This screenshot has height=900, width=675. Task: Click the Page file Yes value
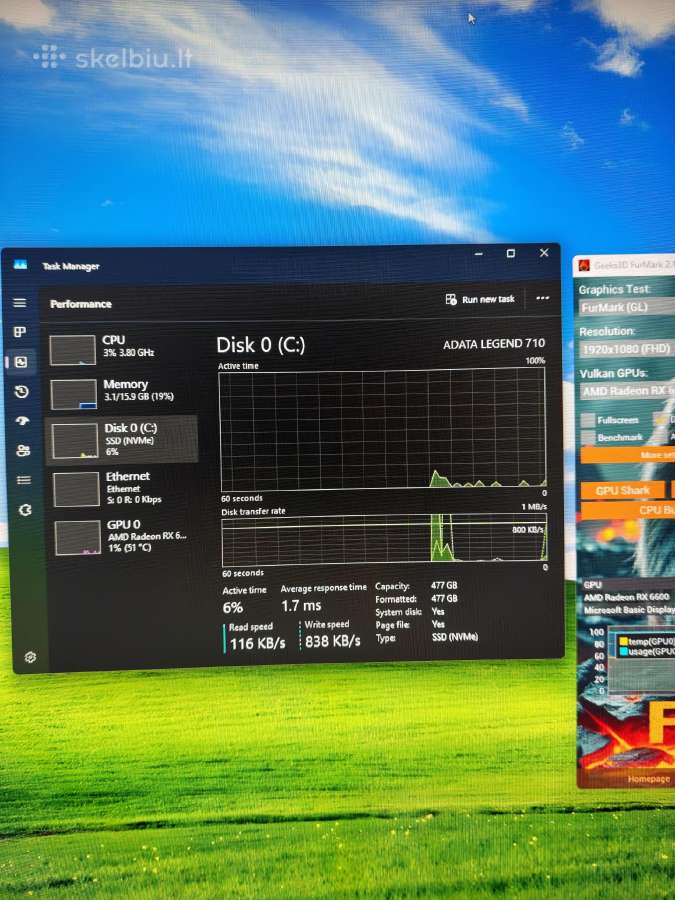[x=438, y=624]
